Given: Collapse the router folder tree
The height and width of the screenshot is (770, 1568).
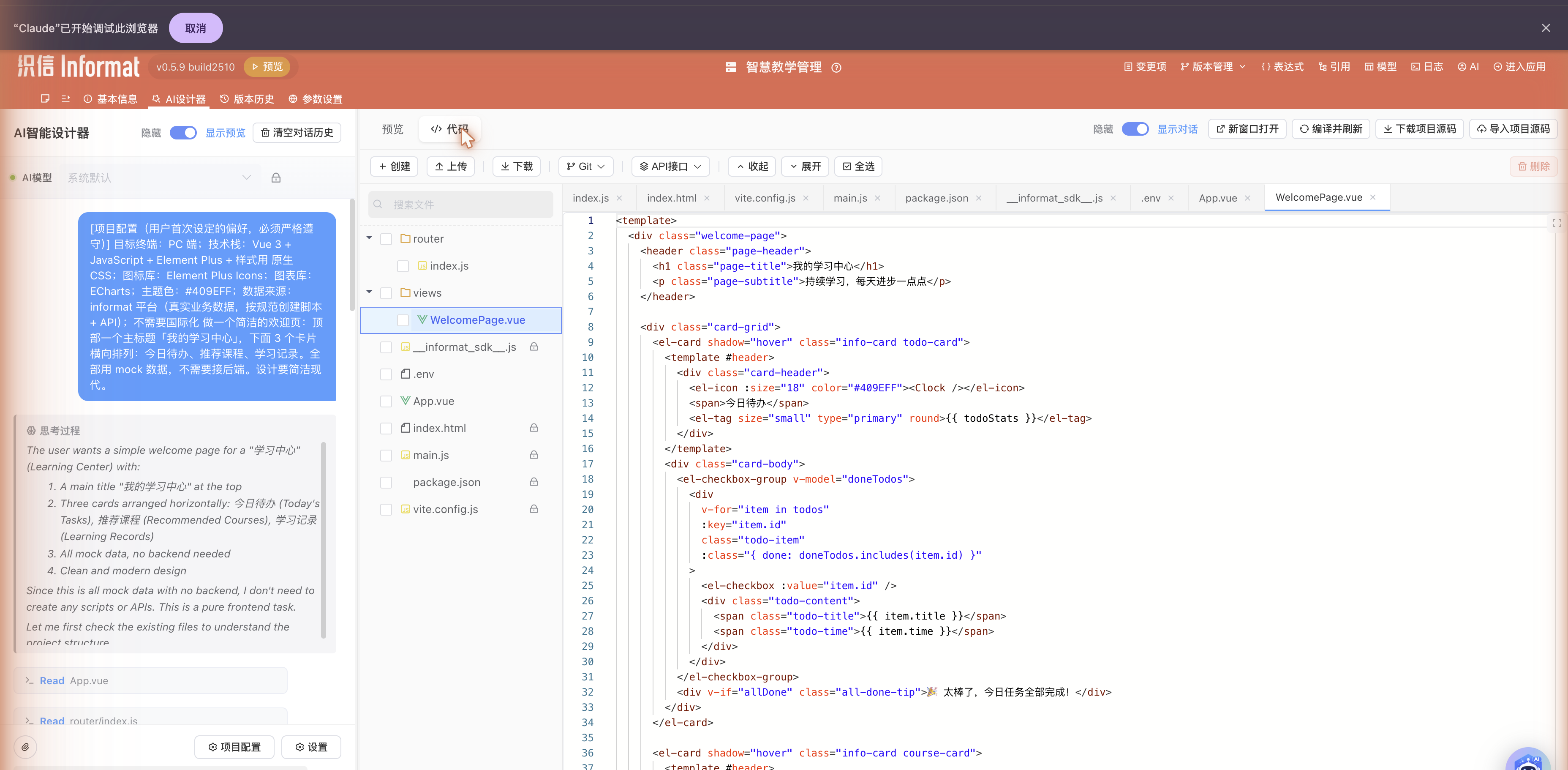Looking at the screenshot, I should point(369,238).
